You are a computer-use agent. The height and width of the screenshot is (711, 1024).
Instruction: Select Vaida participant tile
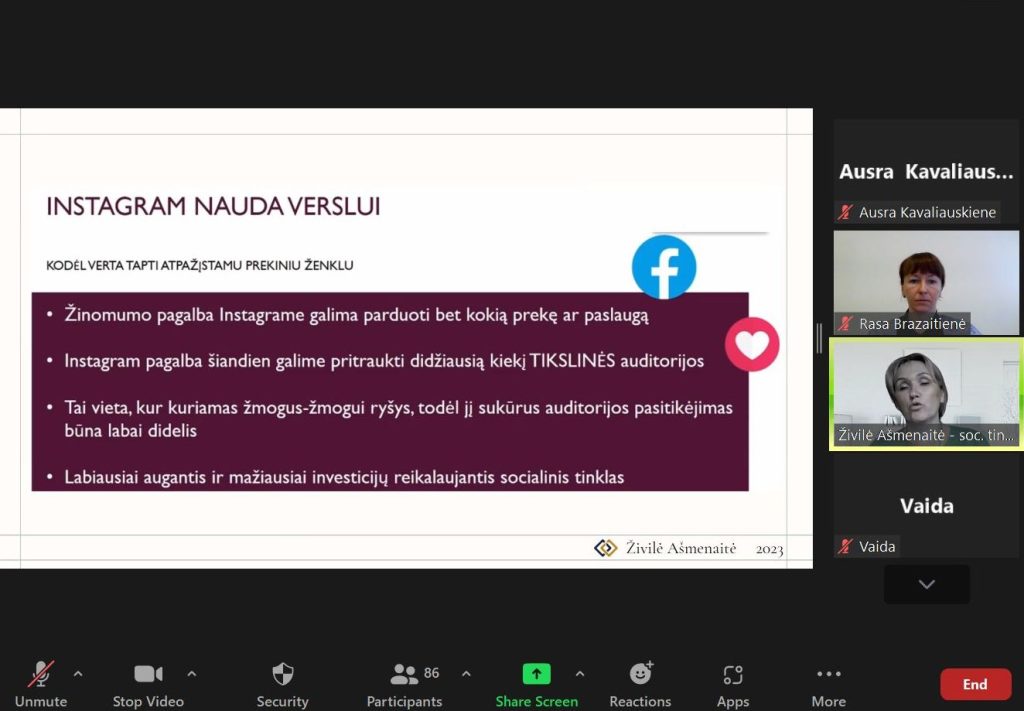(926, 506)
